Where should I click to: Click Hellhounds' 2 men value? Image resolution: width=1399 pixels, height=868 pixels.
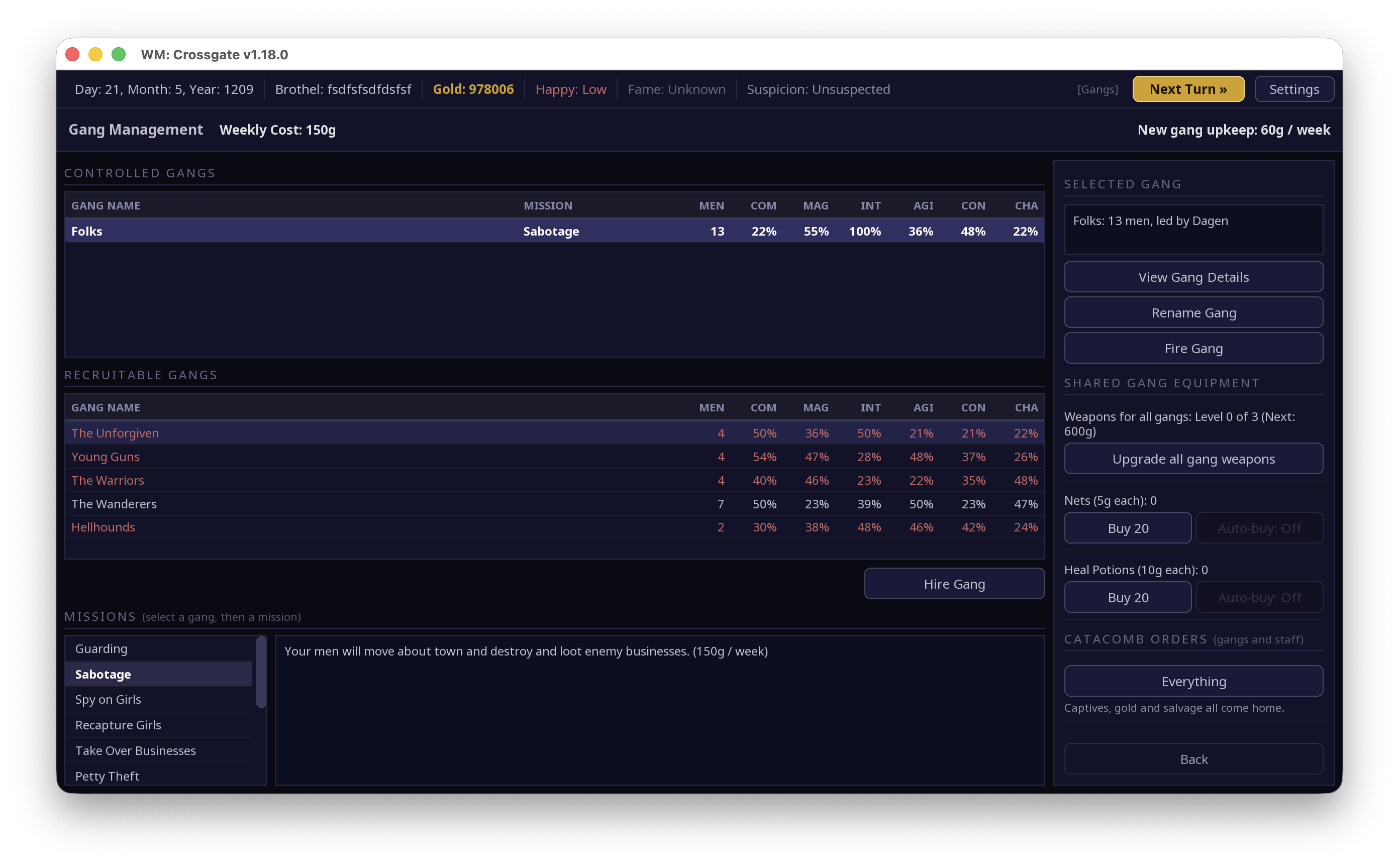pos(720,527)
